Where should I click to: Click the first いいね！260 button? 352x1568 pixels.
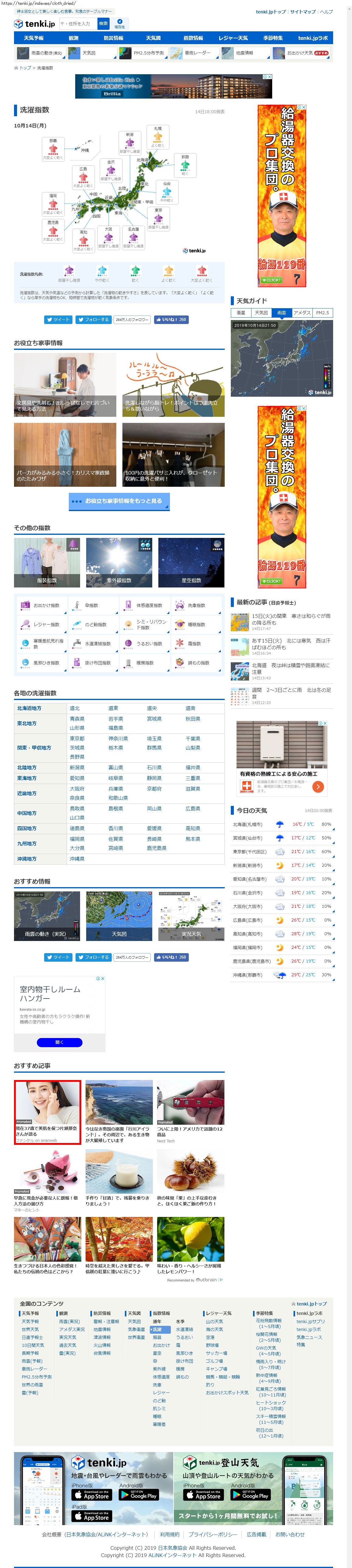(171, 319)
